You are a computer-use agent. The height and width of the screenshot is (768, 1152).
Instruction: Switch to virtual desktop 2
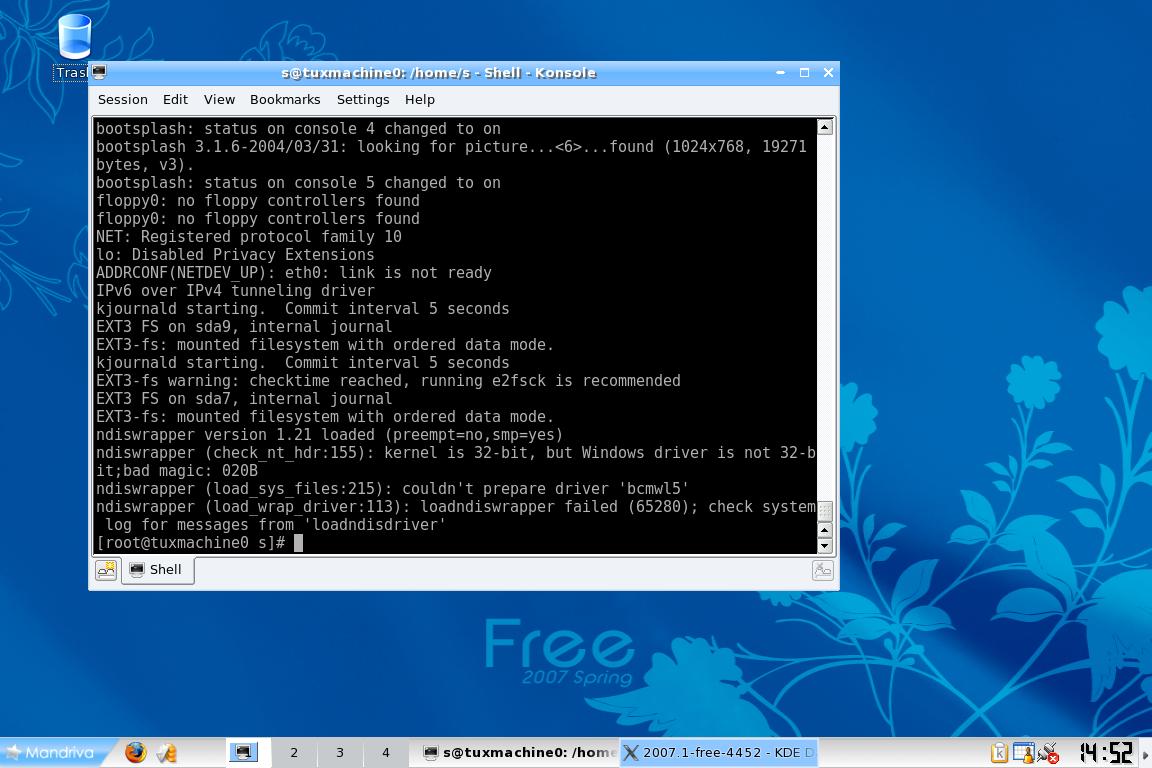pyautogui.click(x=294, y=752)
